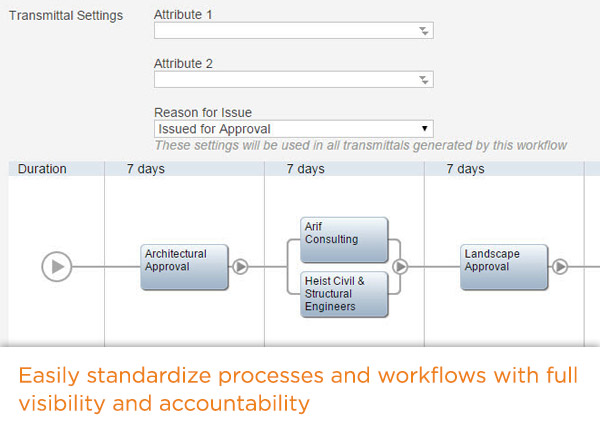
Task: Click the arrow connector after Landscape Approval
Action: click(560, 267)
